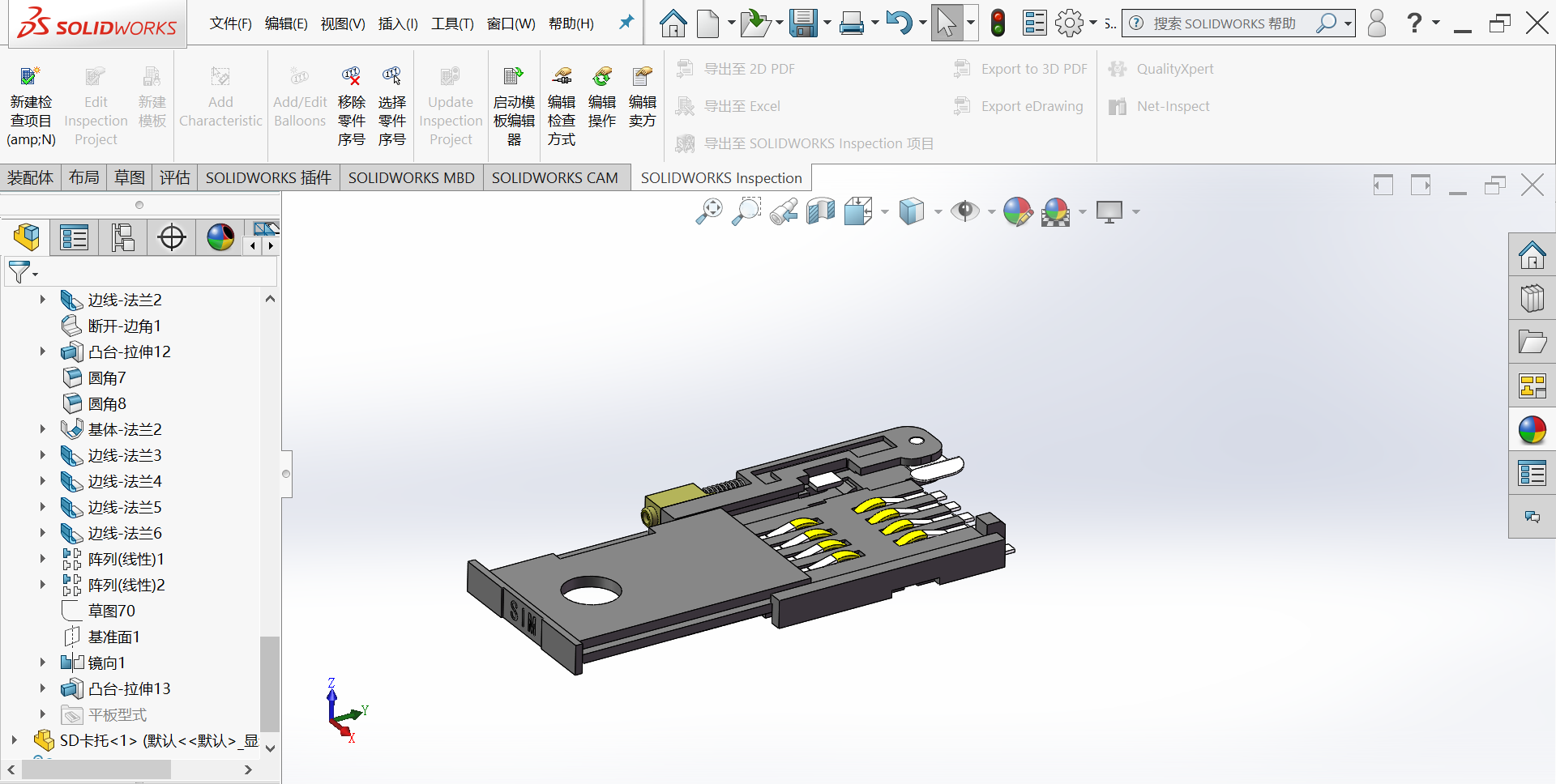Click Zoom to Fit in the view toolbar
Image resolution: width=1556 pixels, height=784 pixels.
pos(709,211)
